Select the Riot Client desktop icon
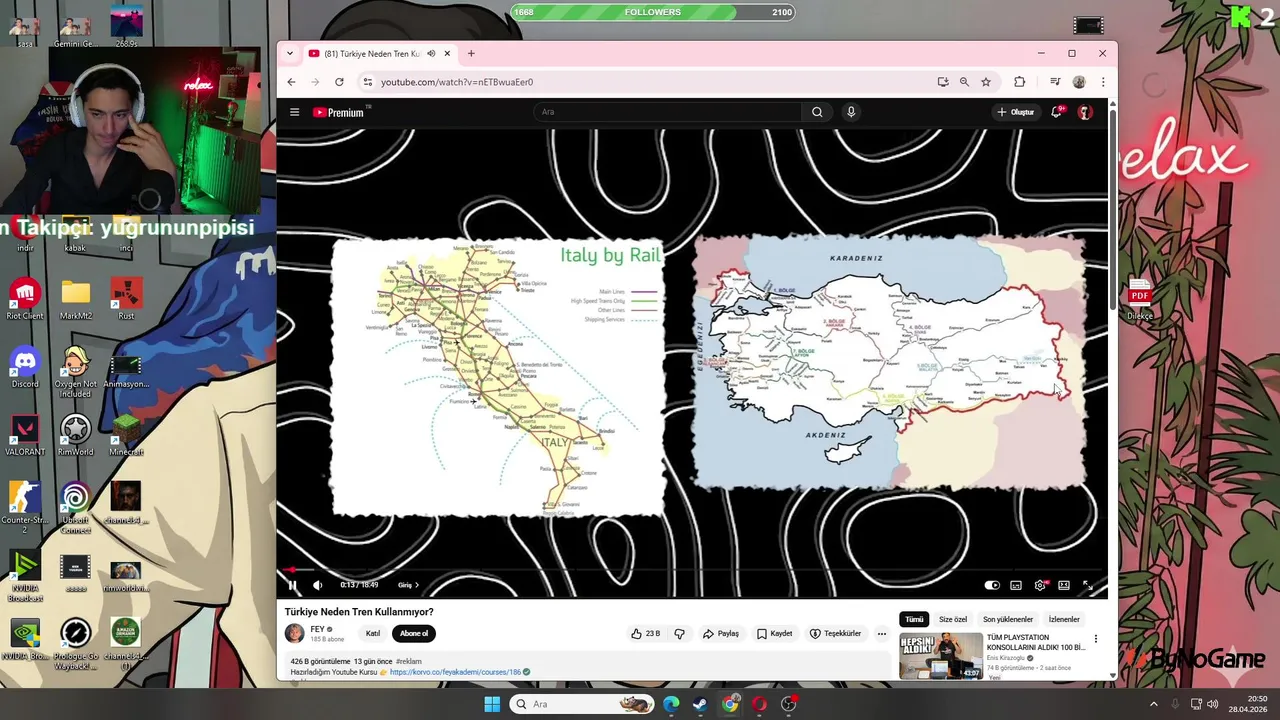This screenshot has width=1280, height=720. [25, 299]
